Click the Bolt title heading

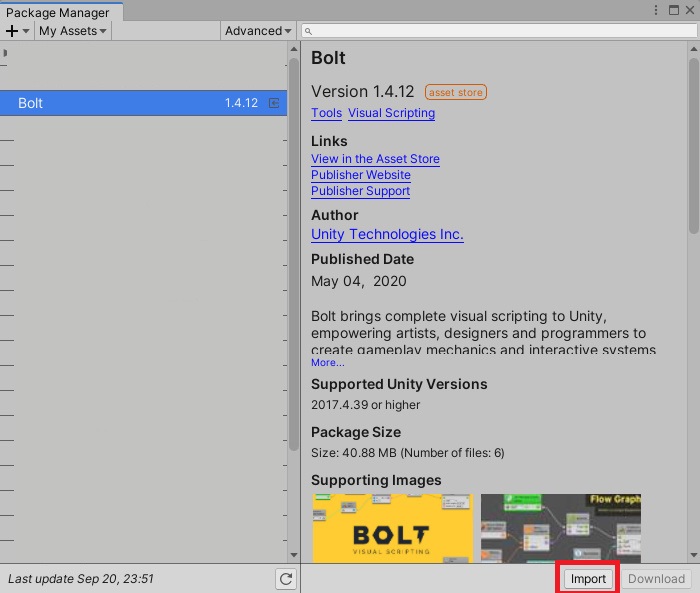click(328, 58)
